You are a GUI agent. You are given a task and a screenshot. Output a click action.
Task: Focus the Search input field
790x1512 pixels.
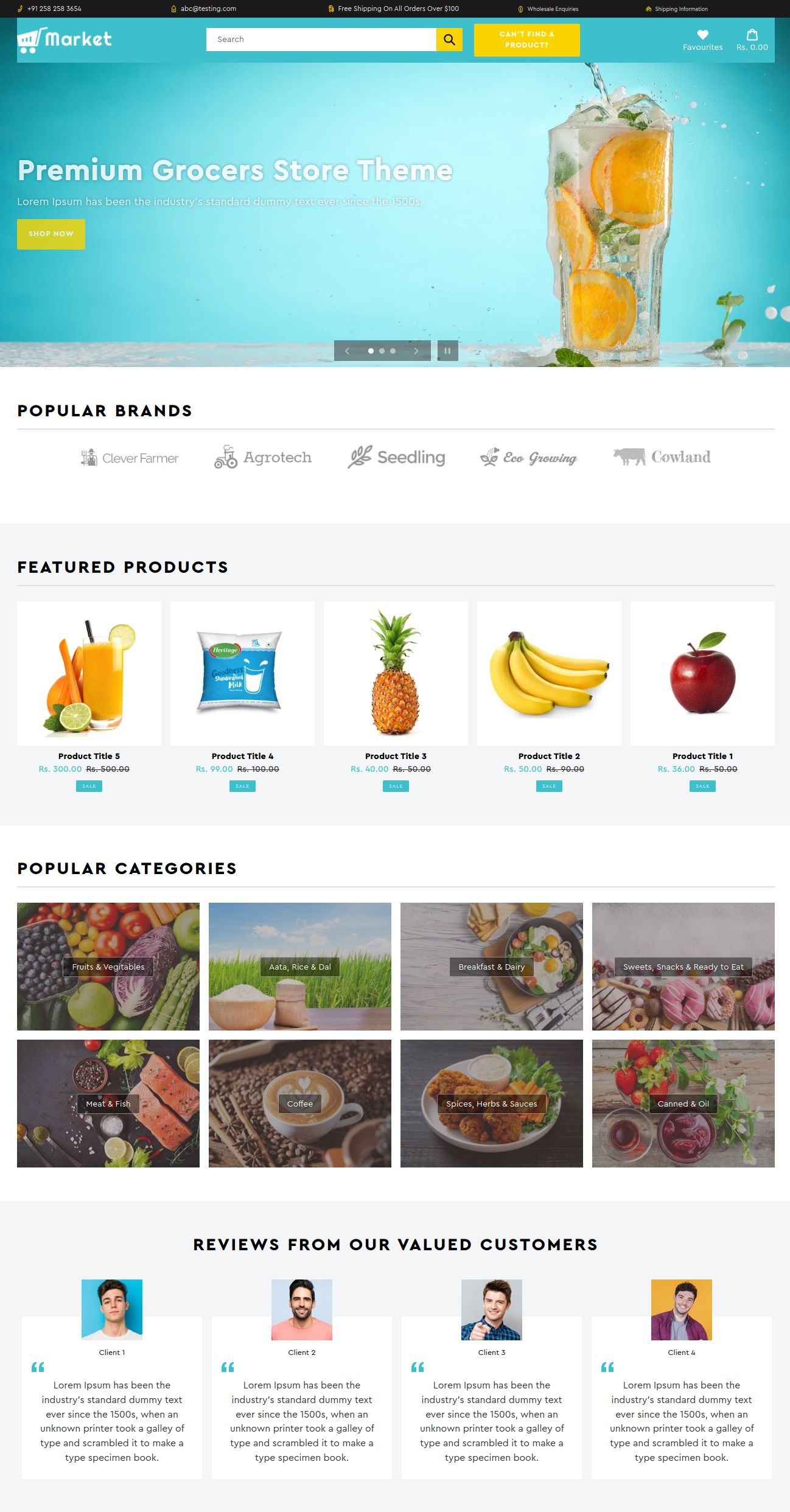click(x=321, y=40)
